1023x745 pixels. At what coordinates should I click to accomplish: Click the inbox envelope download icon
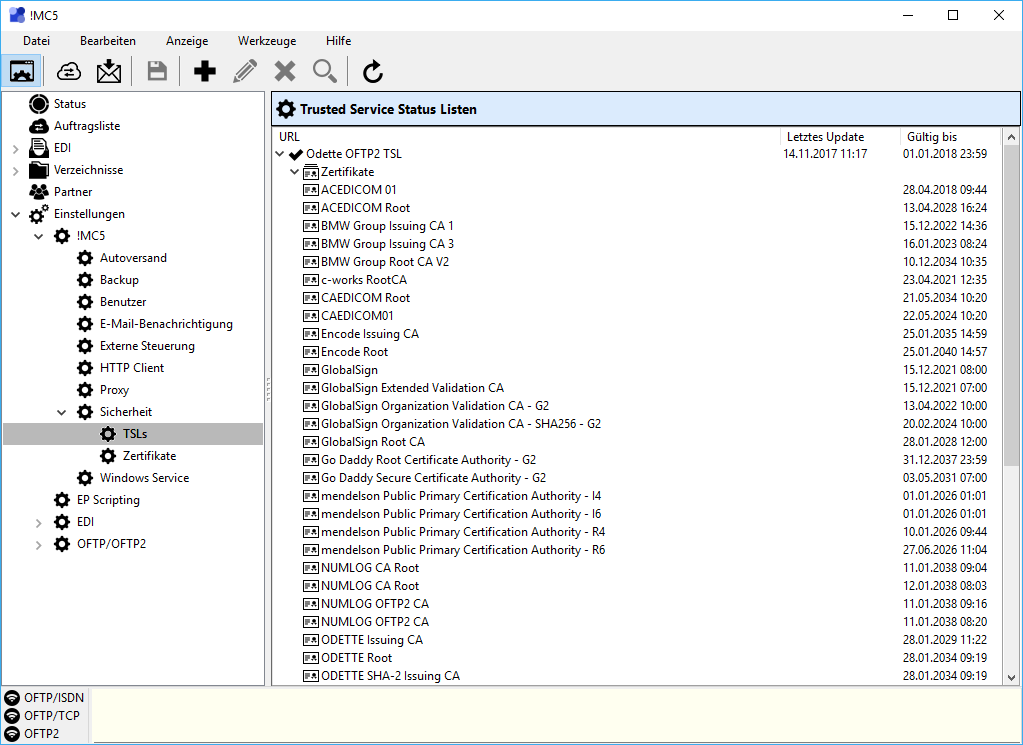[109, 71]
